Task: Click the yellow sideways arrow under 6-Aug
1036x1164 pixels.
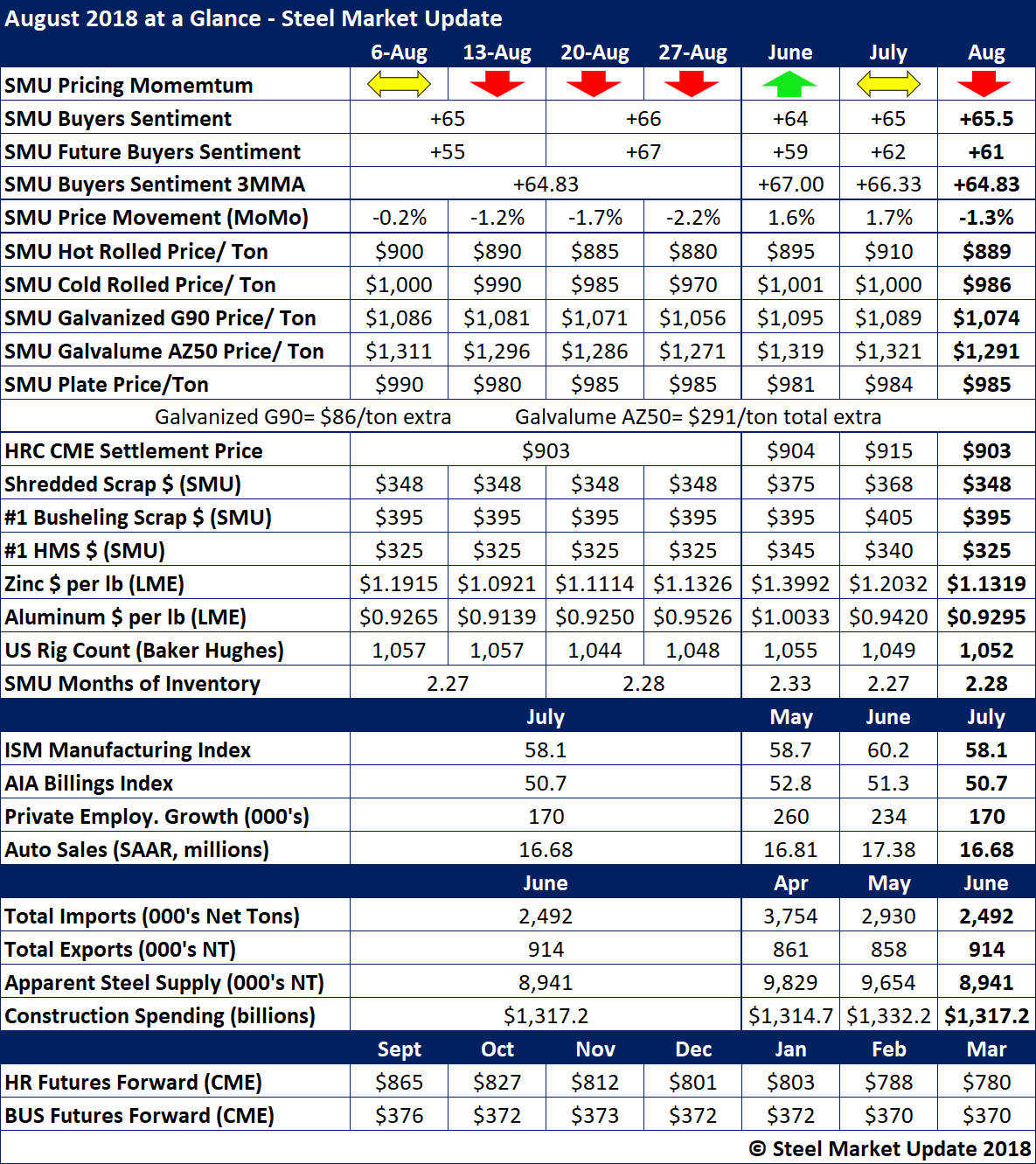Action: tap(399, 85)
